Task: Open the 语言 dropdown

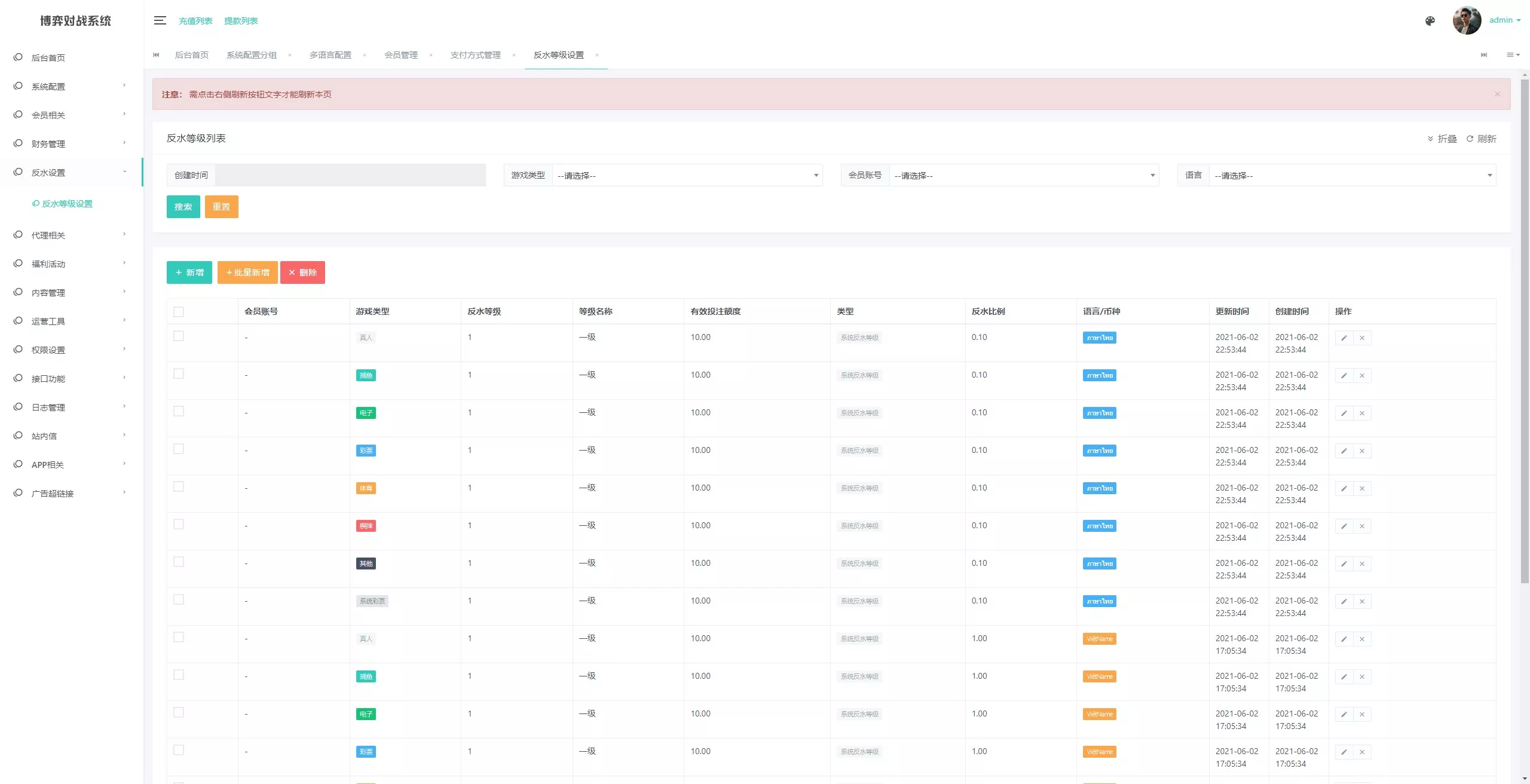Action: point(1352,176)
